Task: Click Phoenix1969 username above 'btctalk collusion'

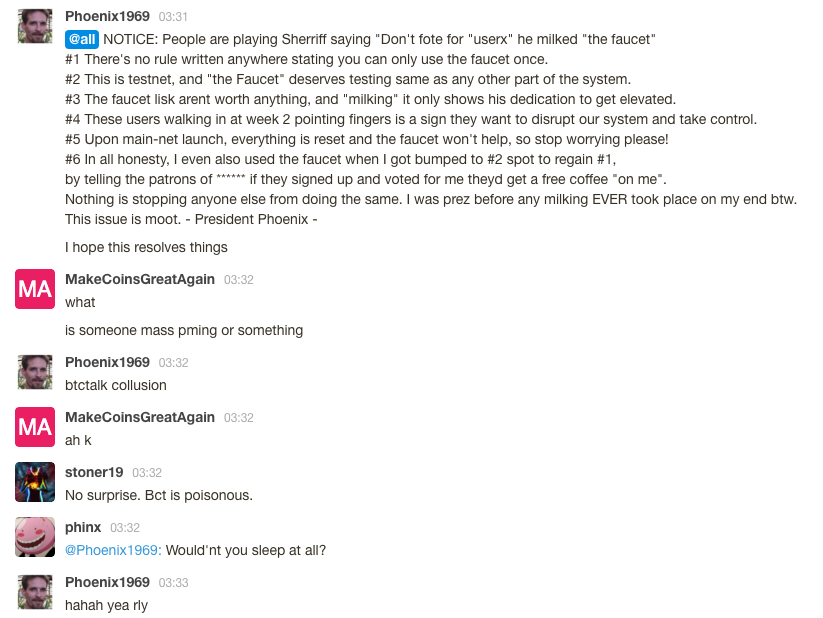Action: [x=107, y=362]
